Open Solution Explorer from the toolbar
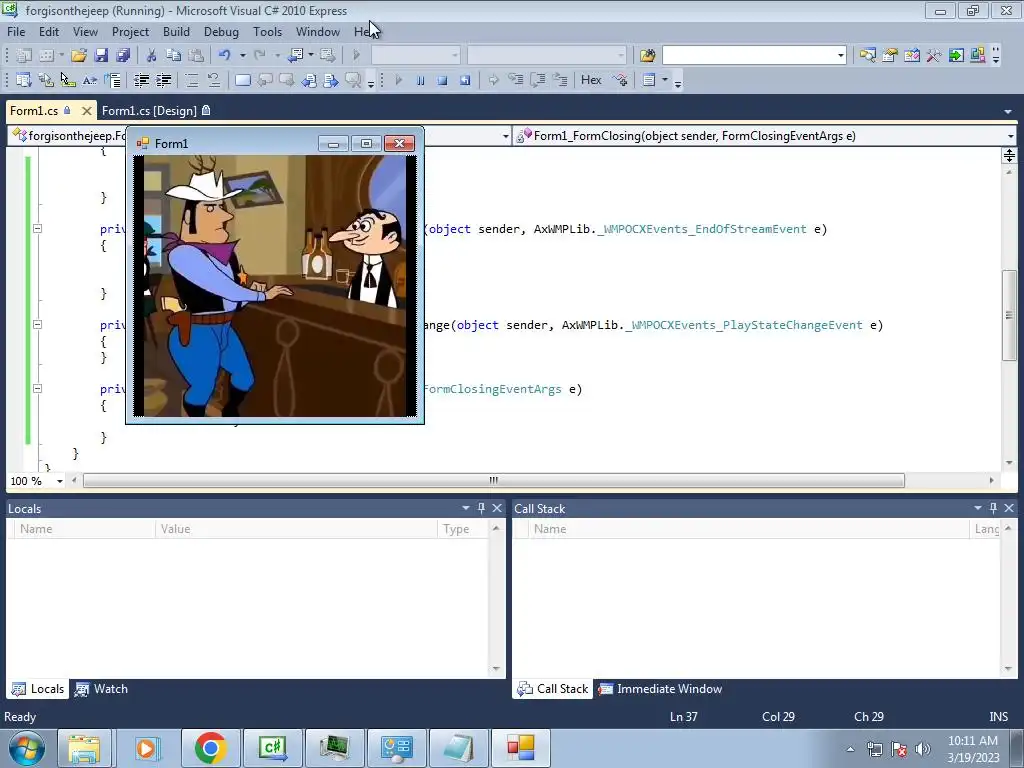This screenshot has height=768, width=1024. (x=867, y=56)
